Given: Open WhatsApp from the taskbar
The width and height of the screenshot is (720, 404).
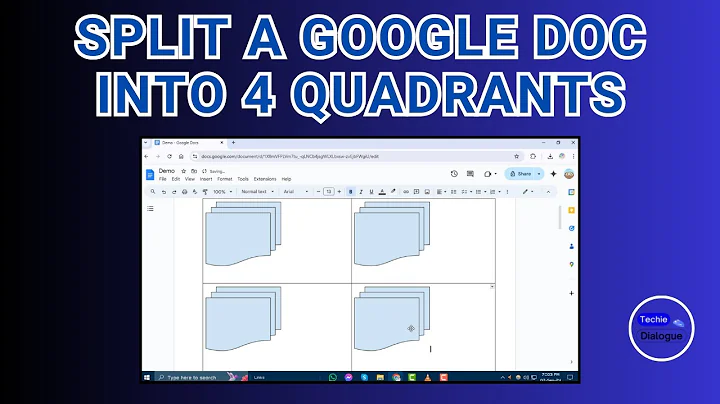Looking at the screenshot, I should 333,377.
